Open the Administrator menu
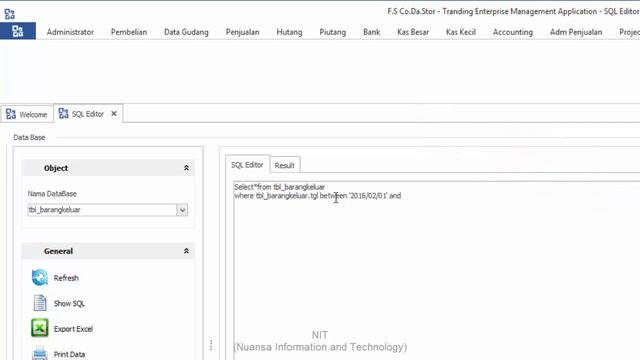640x360 pixels. 70,32
